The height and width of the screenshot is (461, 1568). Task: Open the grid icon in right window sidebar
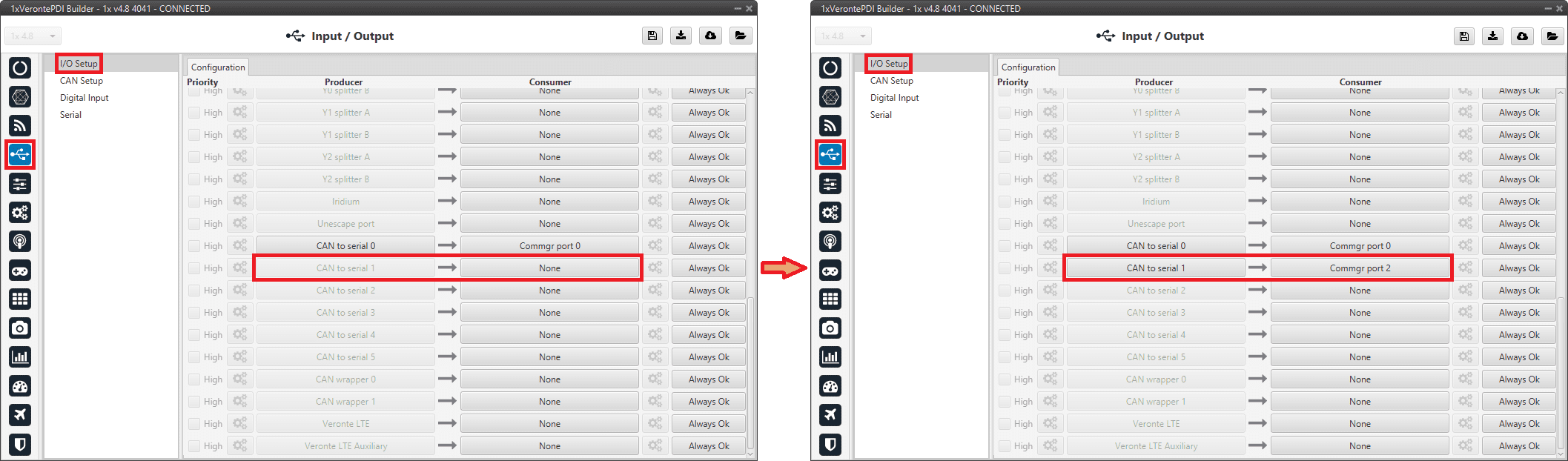pyautogui.click(x=830, y=299)
